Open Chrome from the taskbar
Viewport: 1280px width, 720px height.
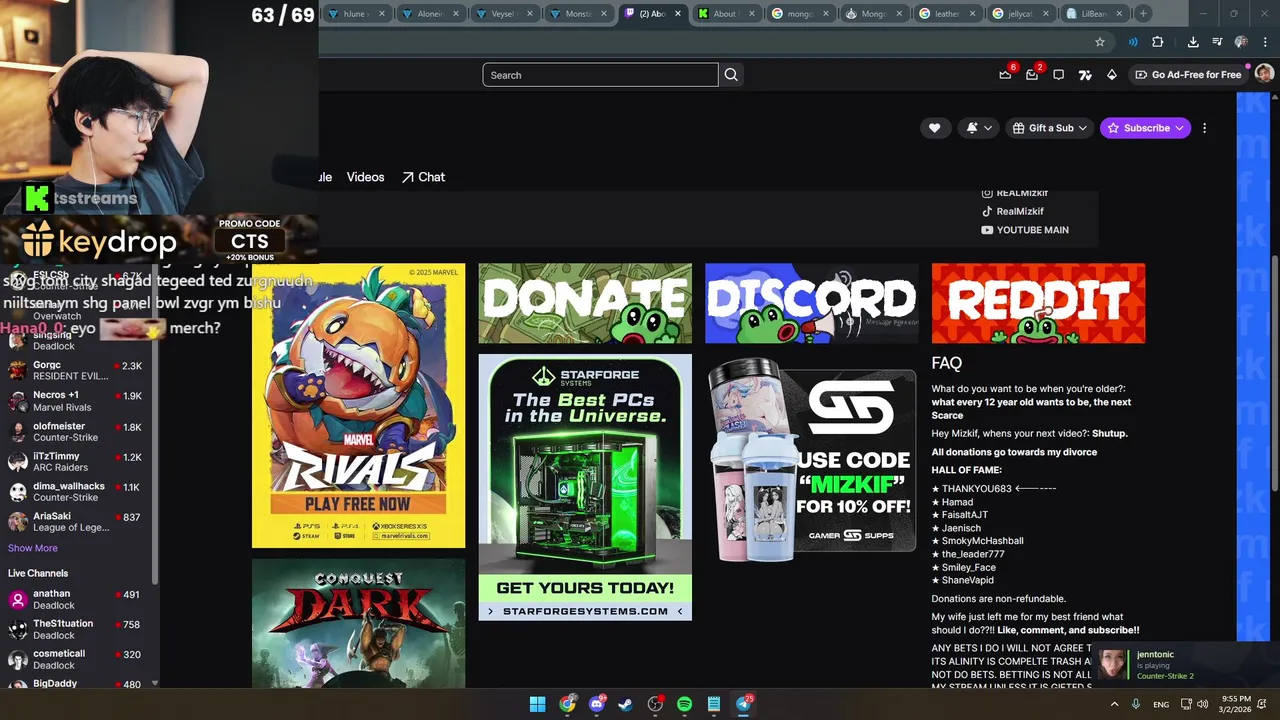point(568,704)
